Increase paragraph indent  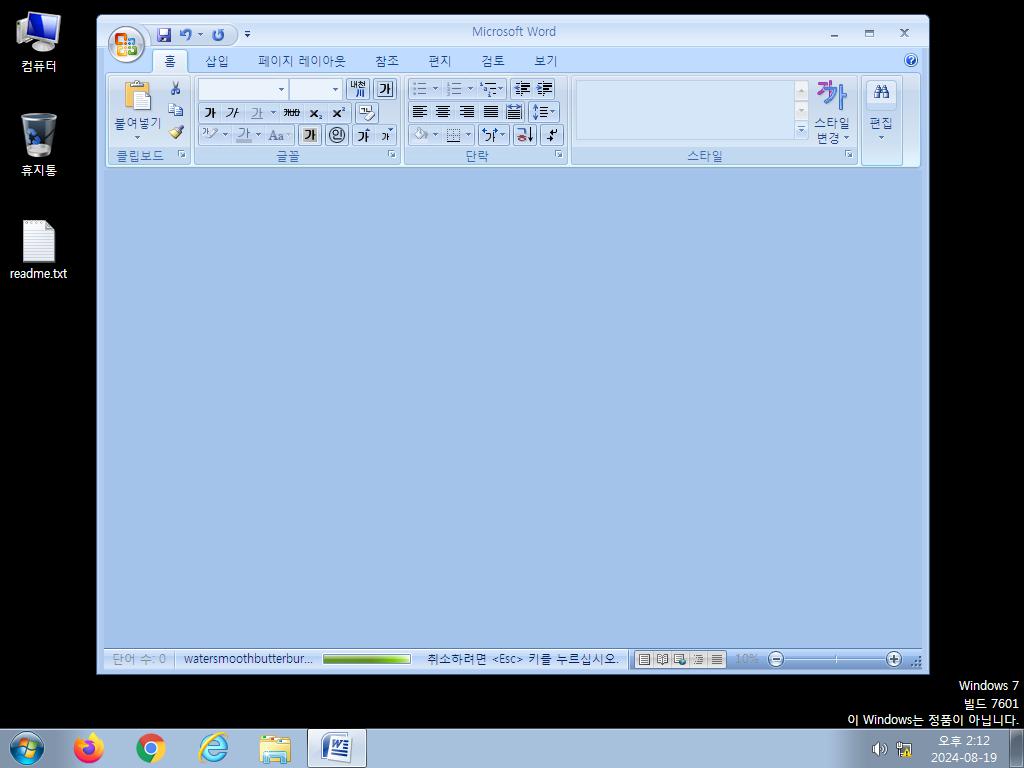point(544,88)
